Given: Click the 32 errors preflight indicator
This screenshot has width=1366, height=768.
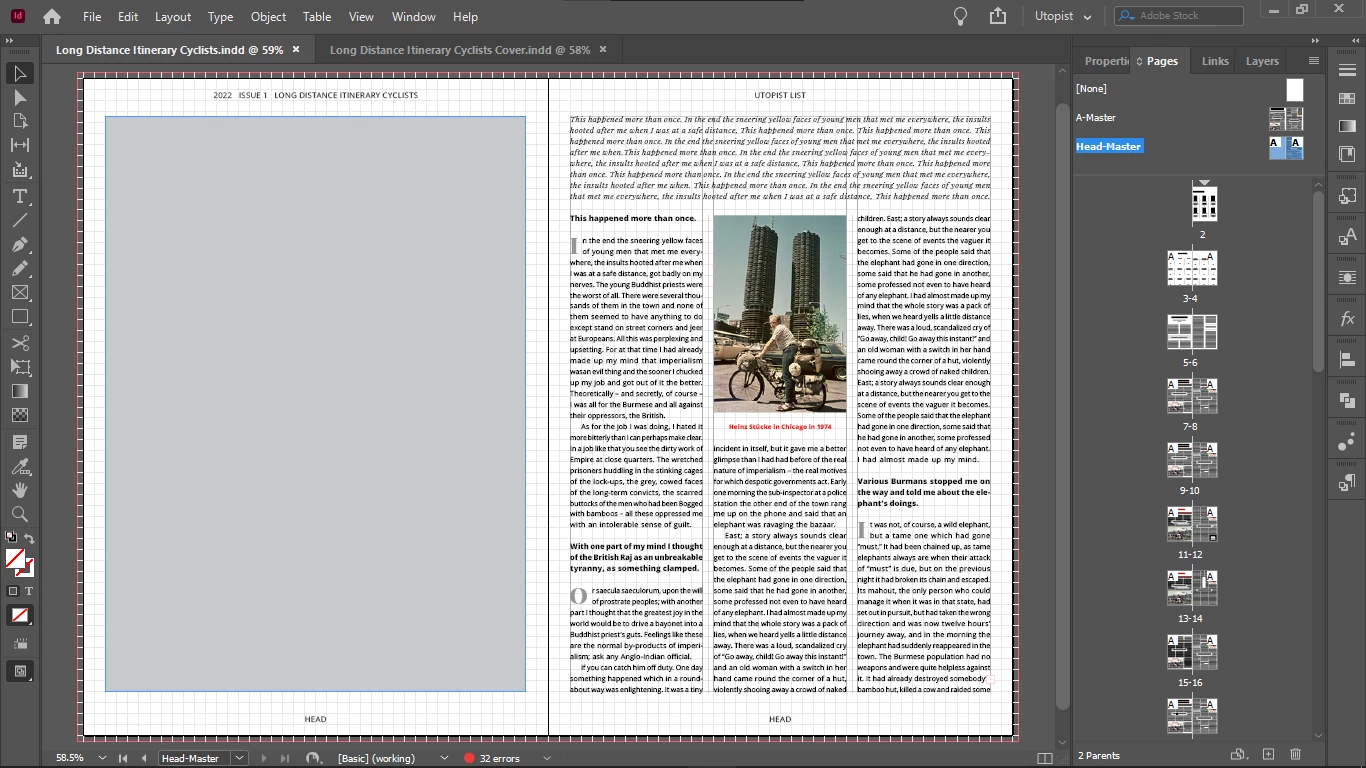Looking at the screenshot, I should pyautogui.click(x=492, y=758).
